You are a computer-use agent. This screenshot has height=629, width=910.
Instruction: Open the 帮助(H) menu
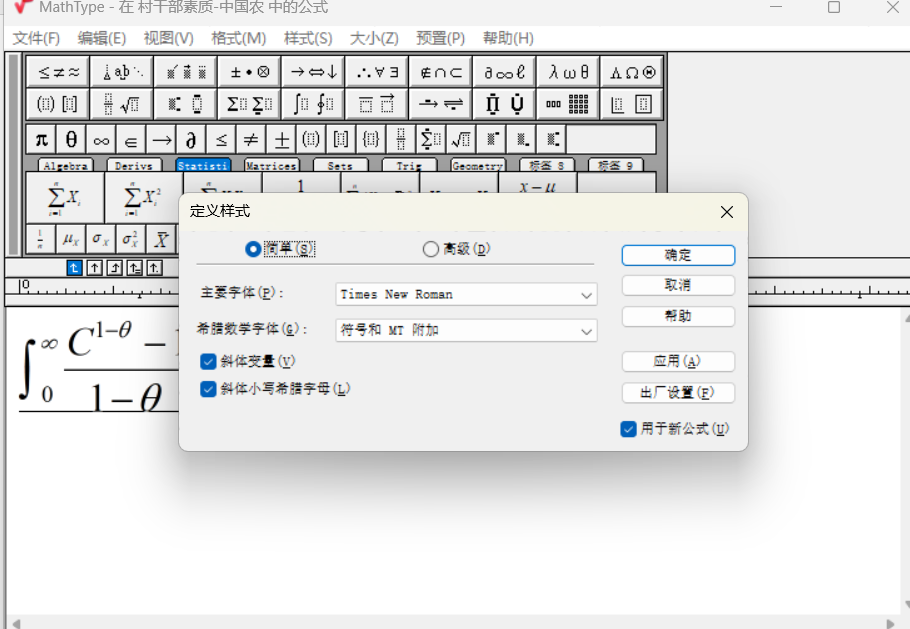pos(508,38)
